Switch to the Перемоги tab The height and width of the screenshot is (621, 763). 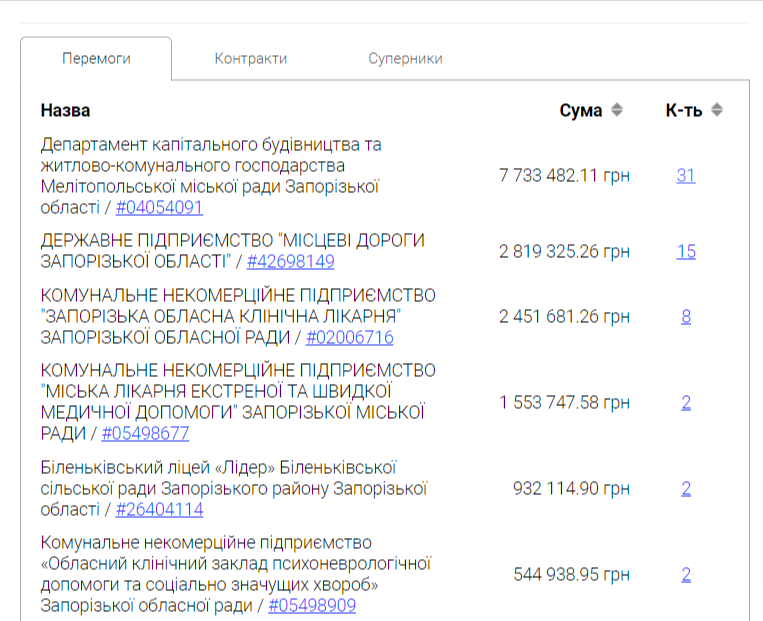pyautogui.click(x=96, y=58)
